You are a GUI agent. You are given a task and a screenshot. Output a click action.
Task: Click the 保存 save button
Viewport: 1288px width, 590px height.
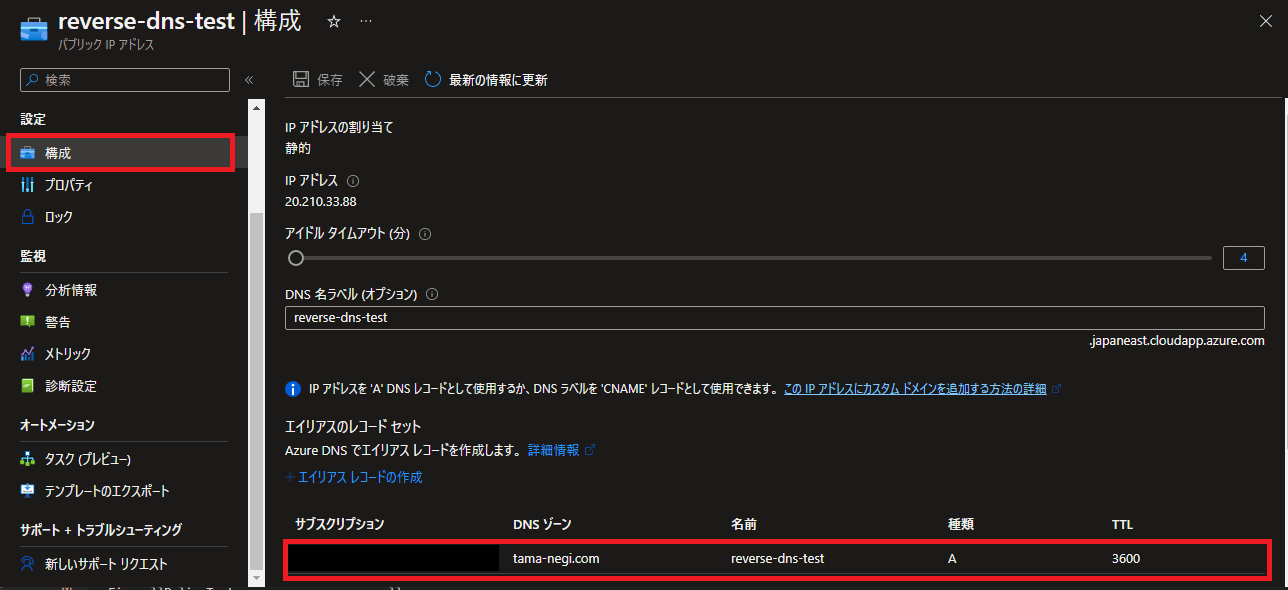[x=318, y=80]
